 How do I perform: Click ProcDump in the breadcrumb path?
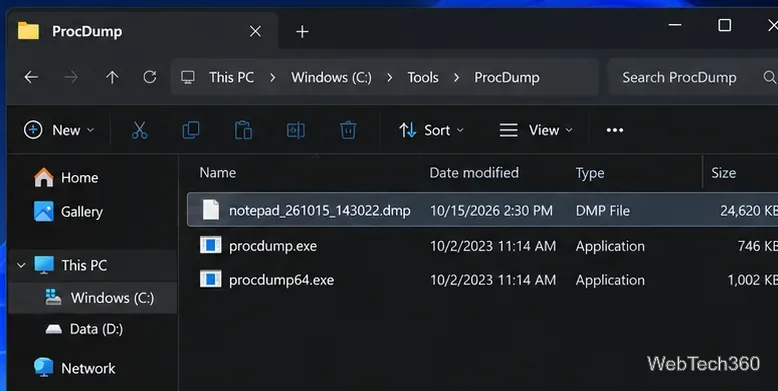[x=507, y=77]
